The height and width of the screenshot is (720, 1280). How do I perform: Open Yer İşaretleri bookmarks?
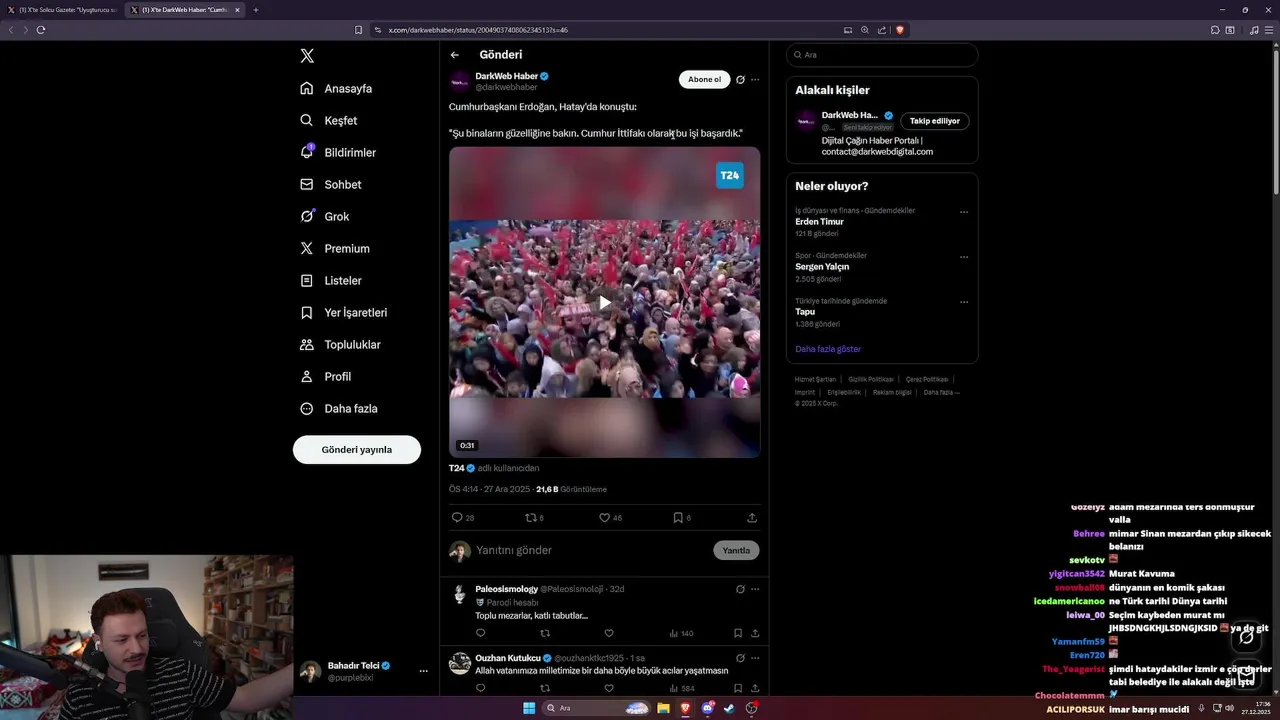tap(344, 312)
